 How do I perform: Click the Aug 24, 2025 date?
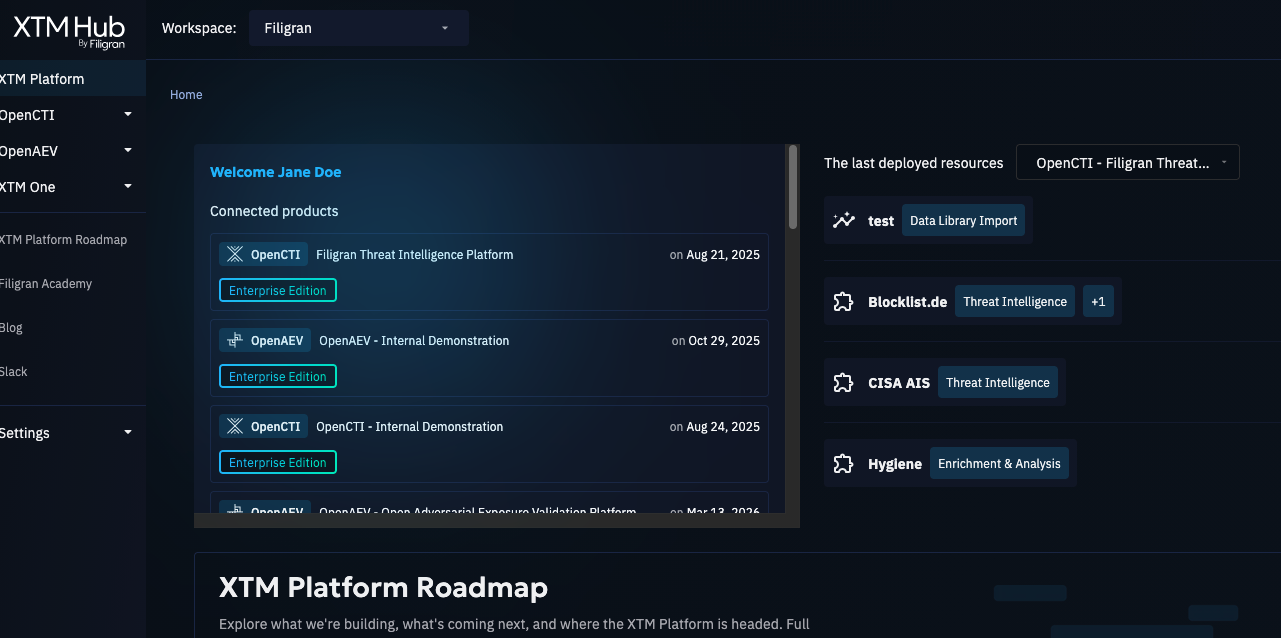[723, 427]
